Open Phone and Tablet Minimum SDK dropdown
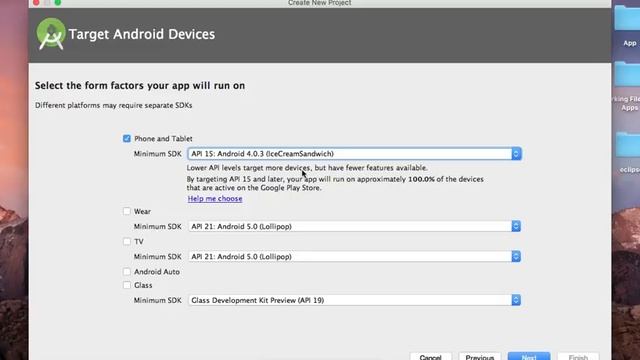640x360 pixels. 354,154
